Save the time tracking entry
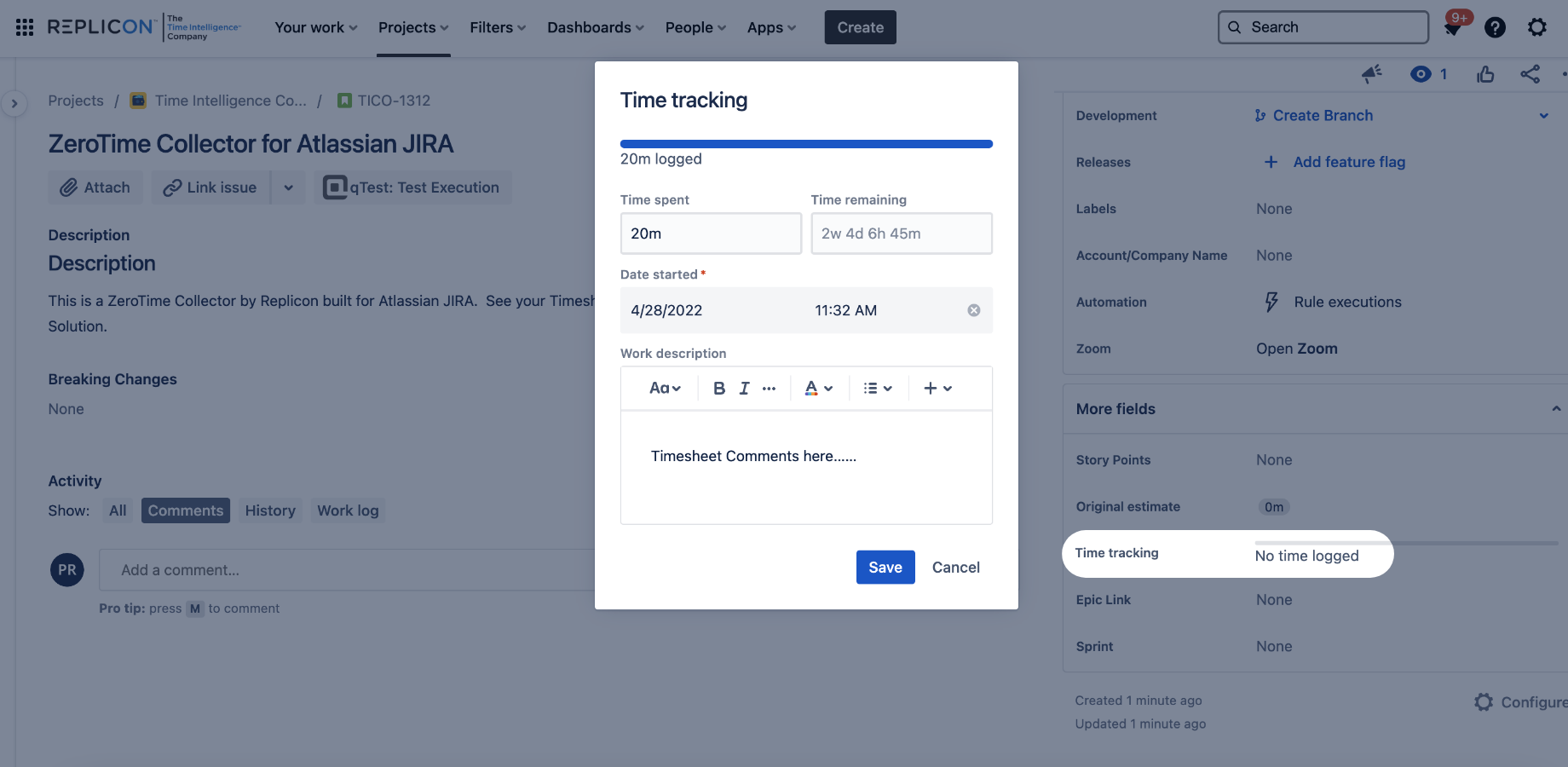The image size is (1568, 767). [885, 568]
